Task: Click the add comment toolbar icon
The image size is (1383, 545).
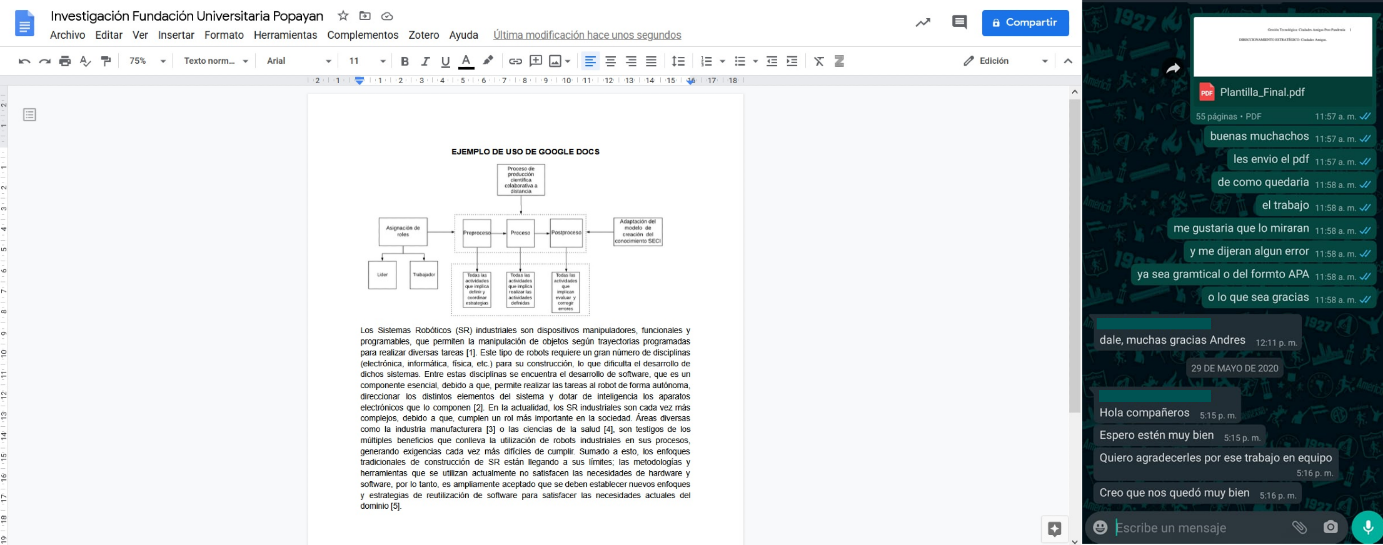Action: [535, 61]
